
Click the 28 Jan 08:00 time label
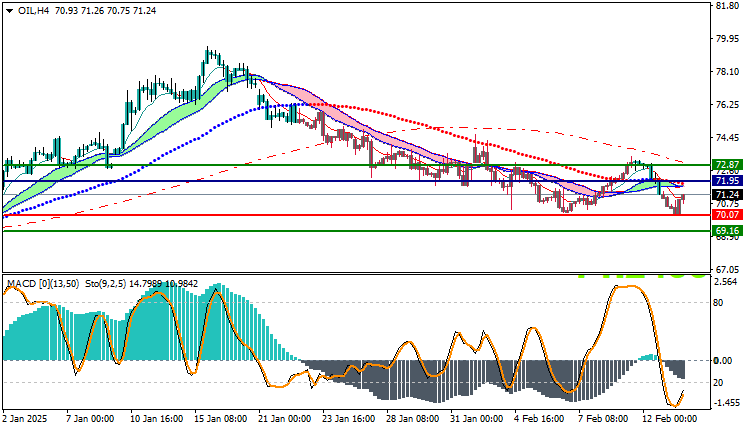[x=413, y=419]
